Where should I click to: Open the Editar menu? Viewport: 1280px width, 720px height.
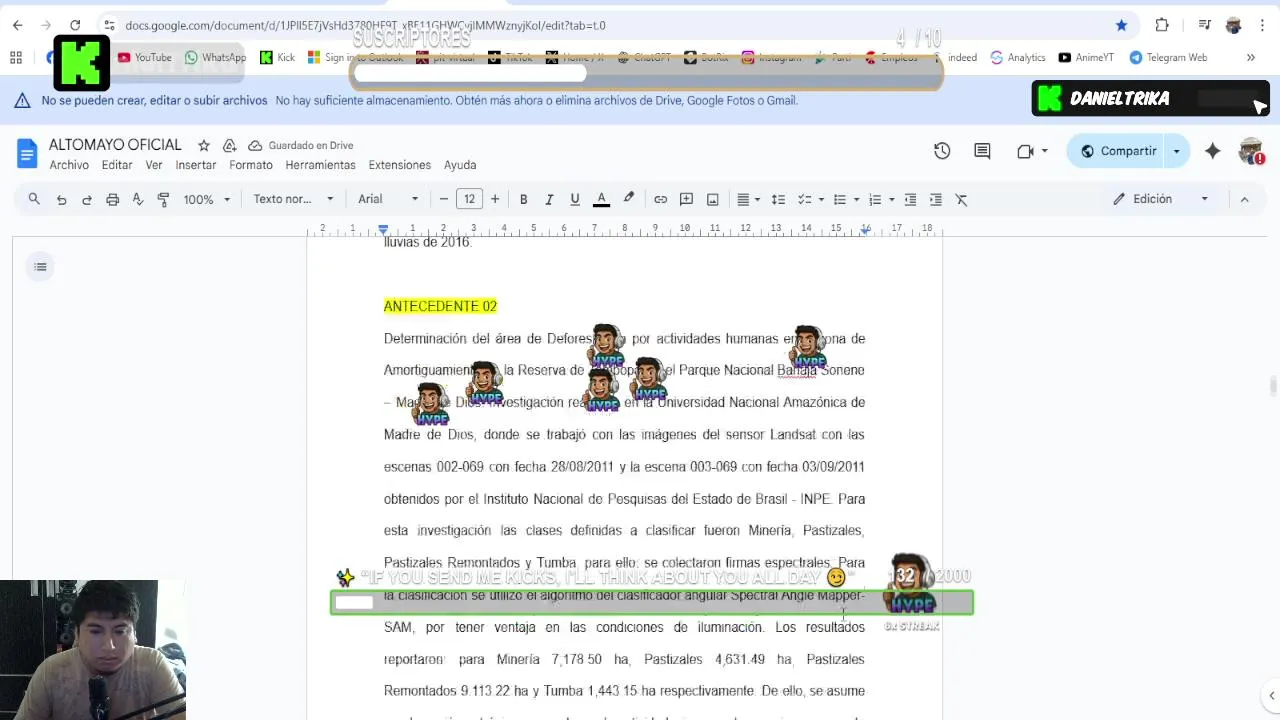117,165
